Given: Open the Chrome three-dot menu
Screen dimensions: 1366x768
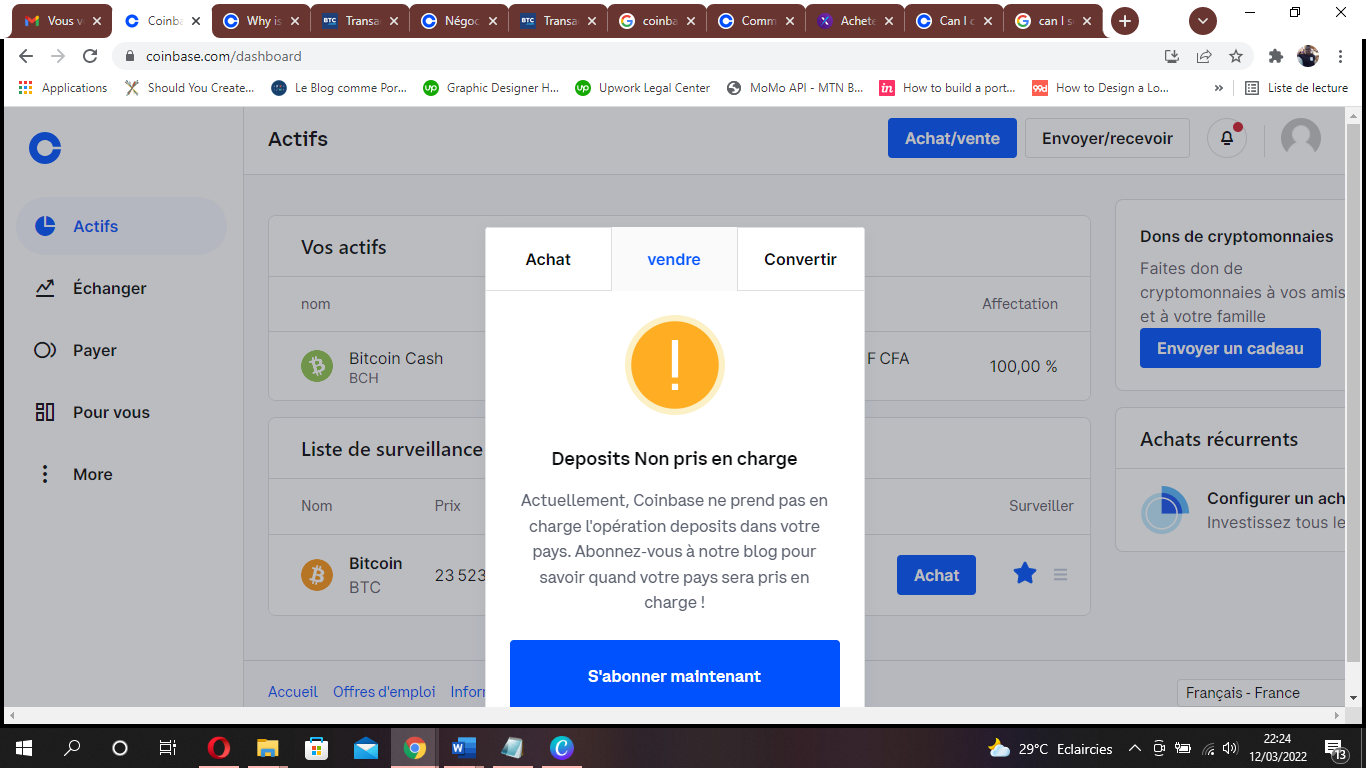Looking at the screenshot, I should tap(1340, 56).
